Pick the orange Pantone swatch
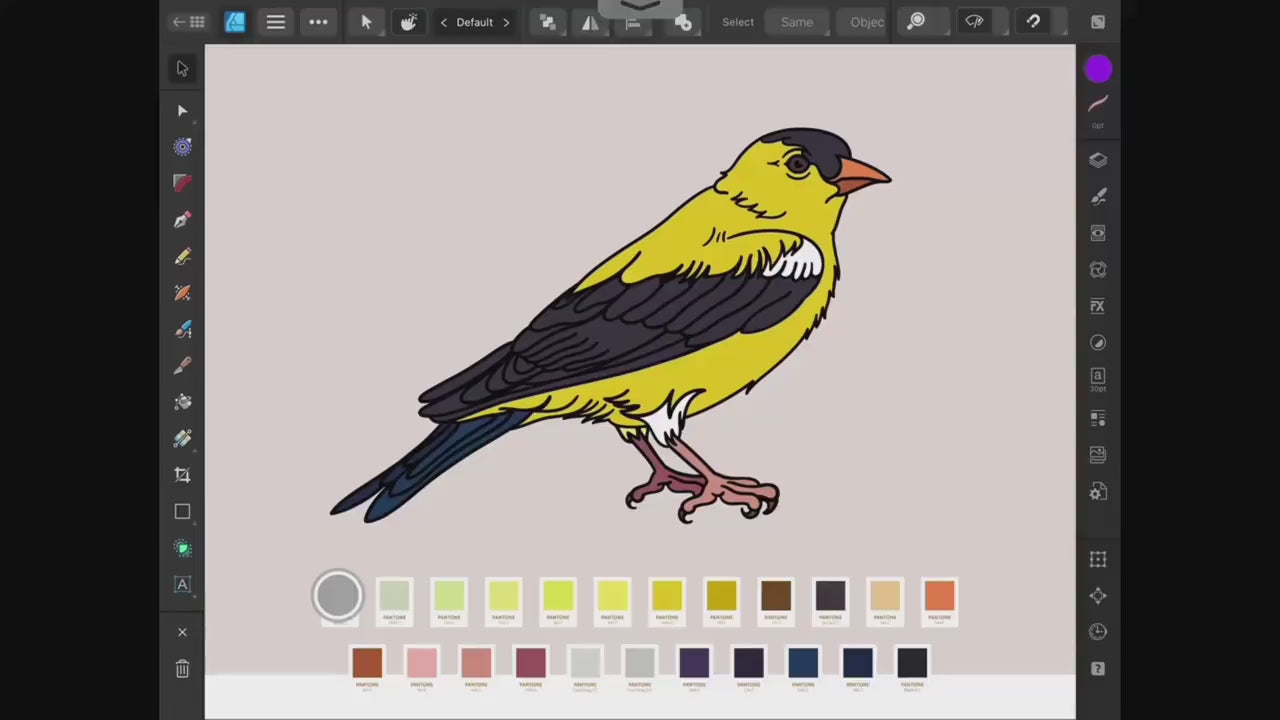This screenshot has height=720, width=1280. point(939,596)
